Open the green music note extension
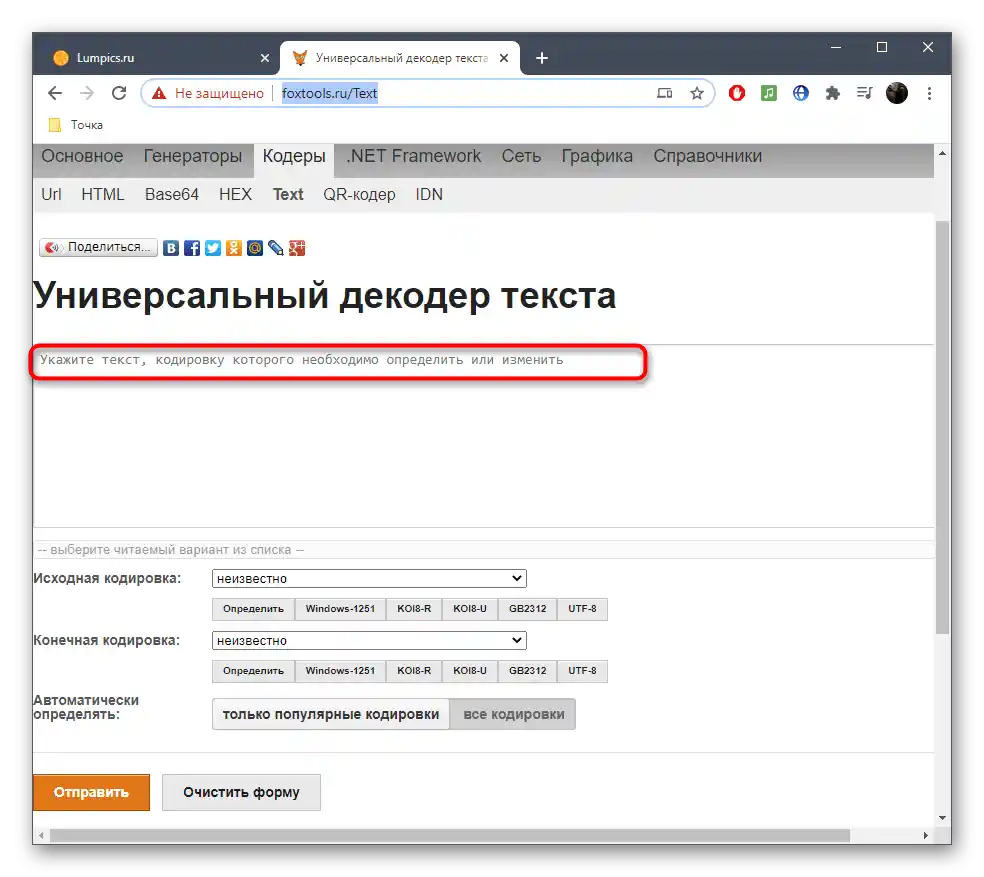Screen dimensions: 984x877 pos(769,94)
